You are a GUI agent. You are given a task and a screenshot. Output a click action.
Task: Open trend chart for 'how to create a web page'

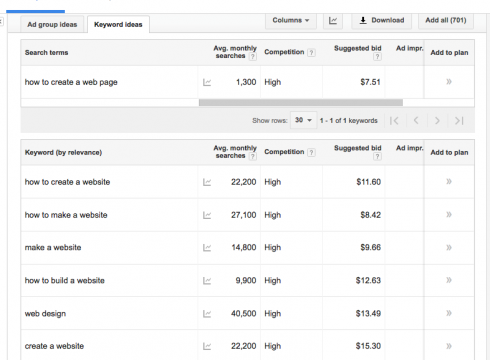207,82
